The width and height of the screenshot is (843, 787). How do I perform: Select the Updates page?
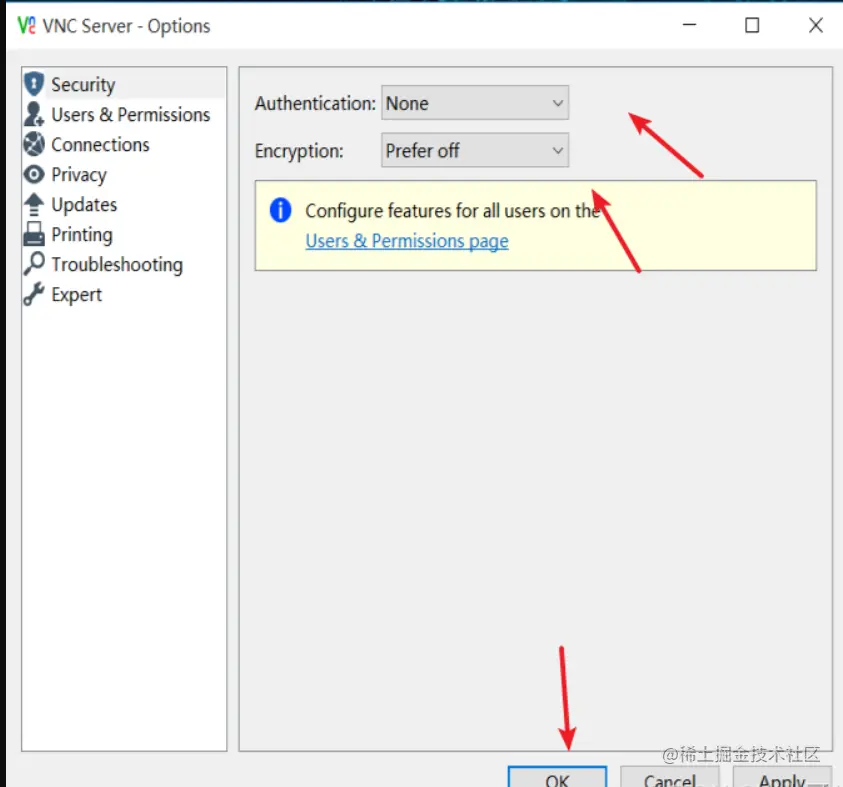pos(124,205)
